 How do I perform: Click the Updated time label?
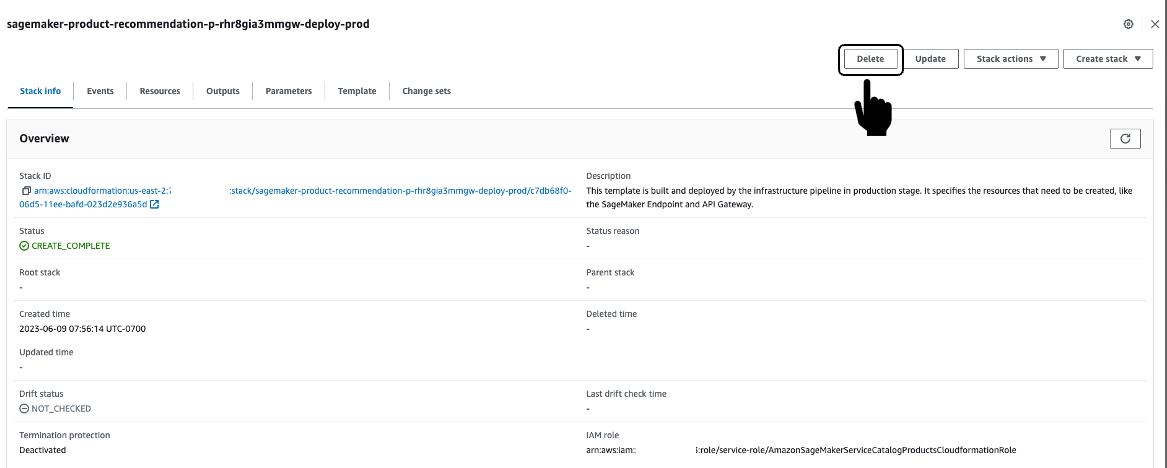click(46, 352)
